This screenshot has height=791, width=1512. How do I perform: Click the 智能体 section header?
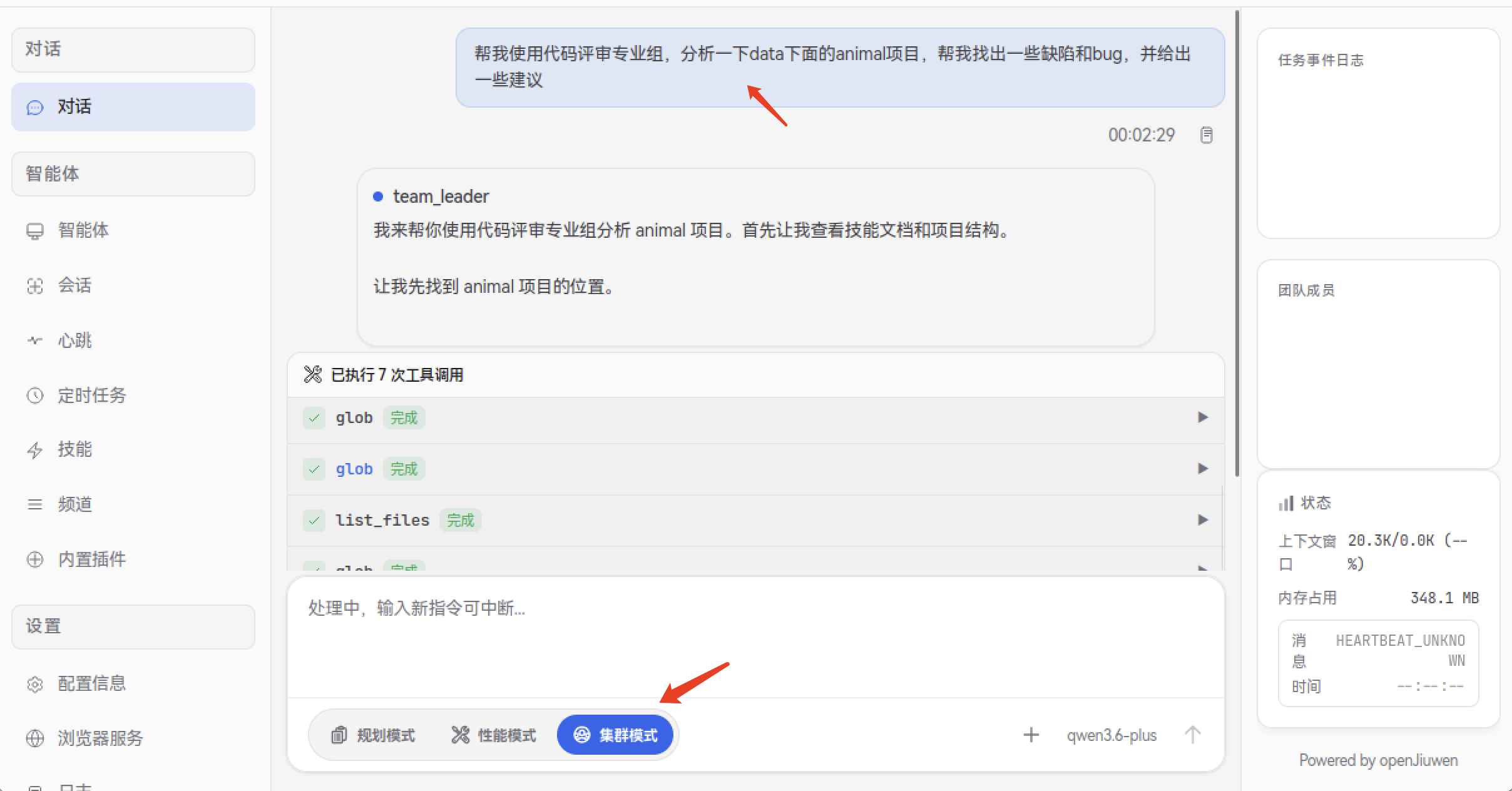tap(133, 174)
